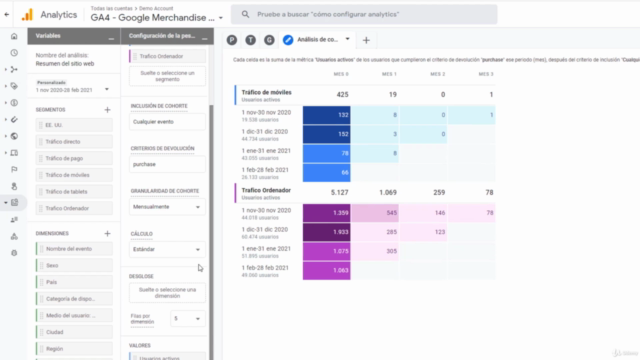Open the Audiences person icon in the sidebar
The image size is (640, 360).
[x=14, y=186]
